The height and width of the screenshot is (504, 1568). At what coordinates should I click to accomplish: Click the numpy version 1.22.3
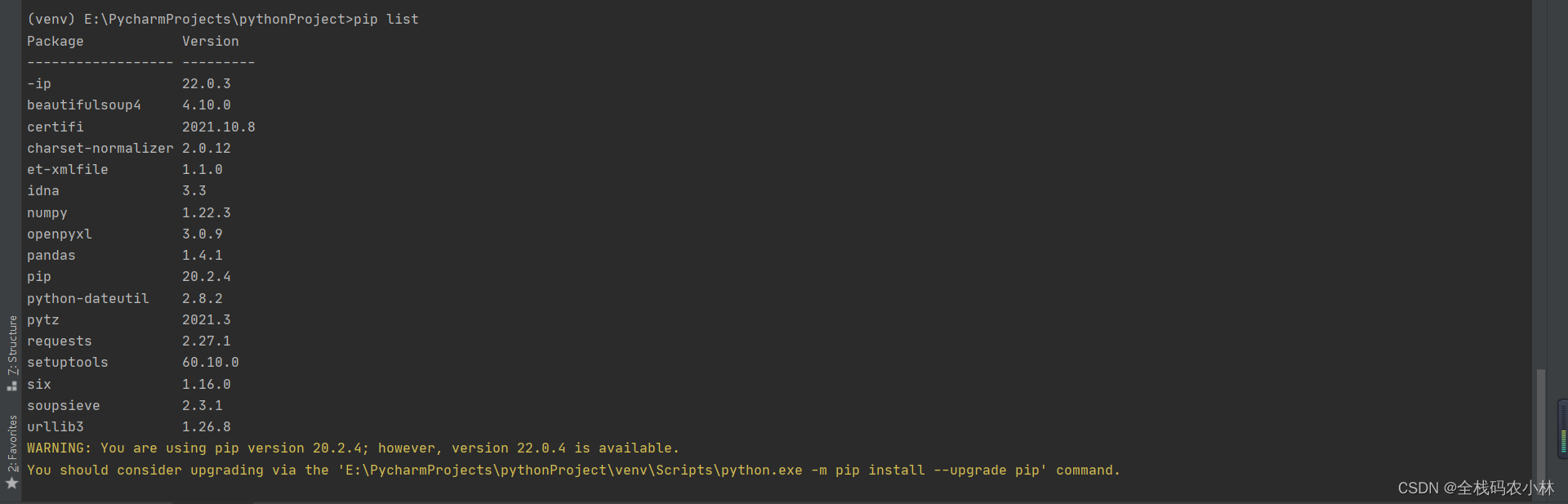click(207, 212)
